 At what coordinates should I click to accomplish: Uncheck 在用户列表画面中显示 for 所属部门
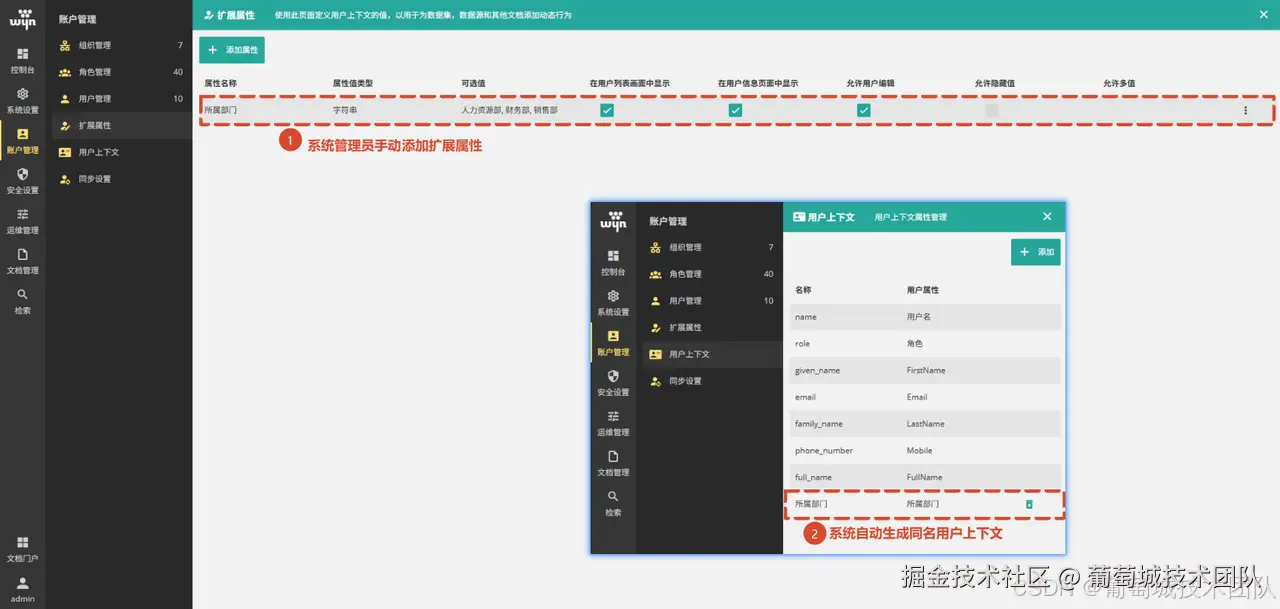(x=607, y=110)
